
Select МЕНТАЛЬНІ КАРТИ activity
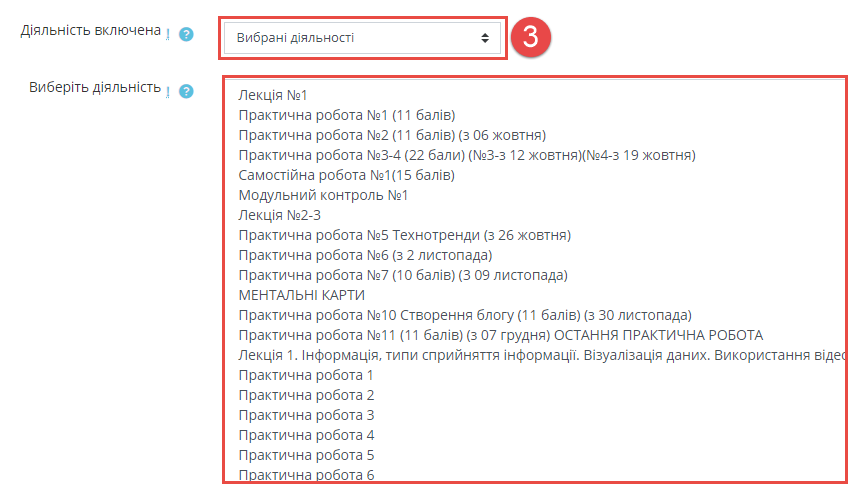click(x=302, y=295)
